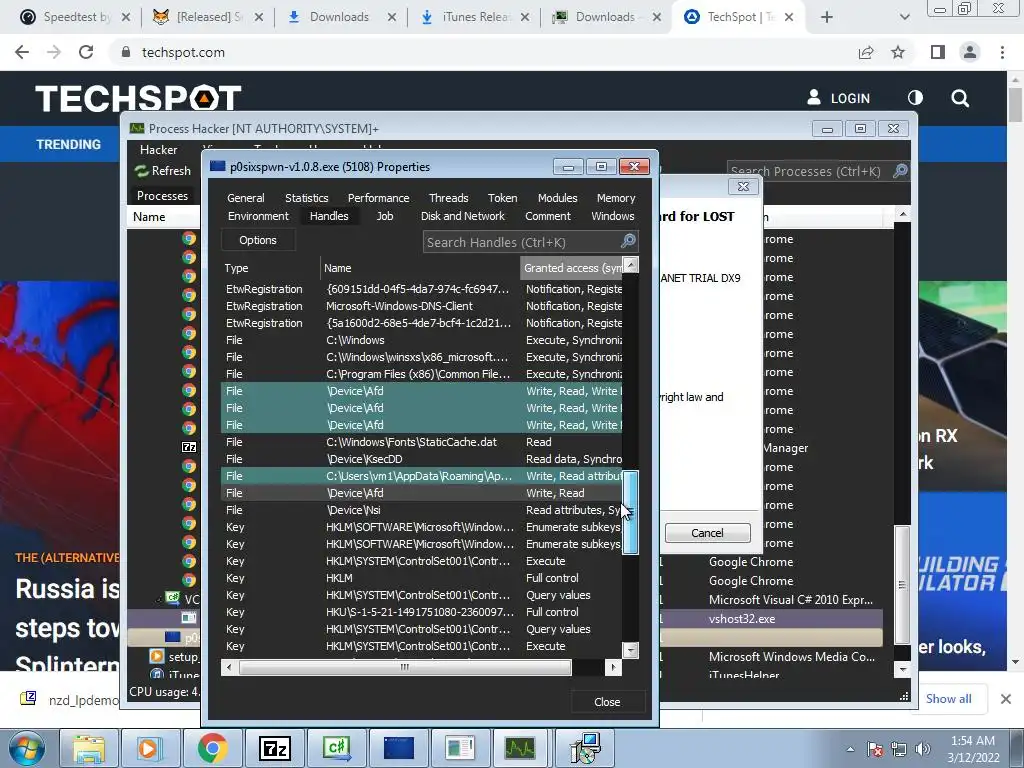The width and height of the screenshot is (1024, 768).
Task: Switch to the Windows tab
Action: point(613,216)
